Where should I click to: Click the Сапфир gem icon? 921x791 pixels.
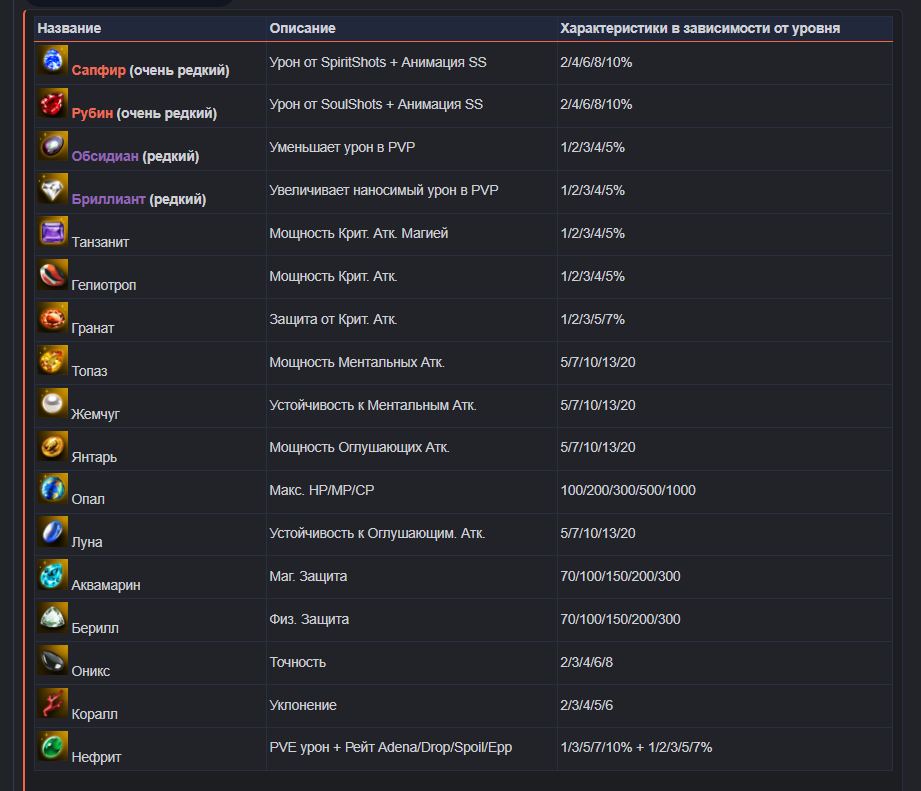tap(52, 61)
